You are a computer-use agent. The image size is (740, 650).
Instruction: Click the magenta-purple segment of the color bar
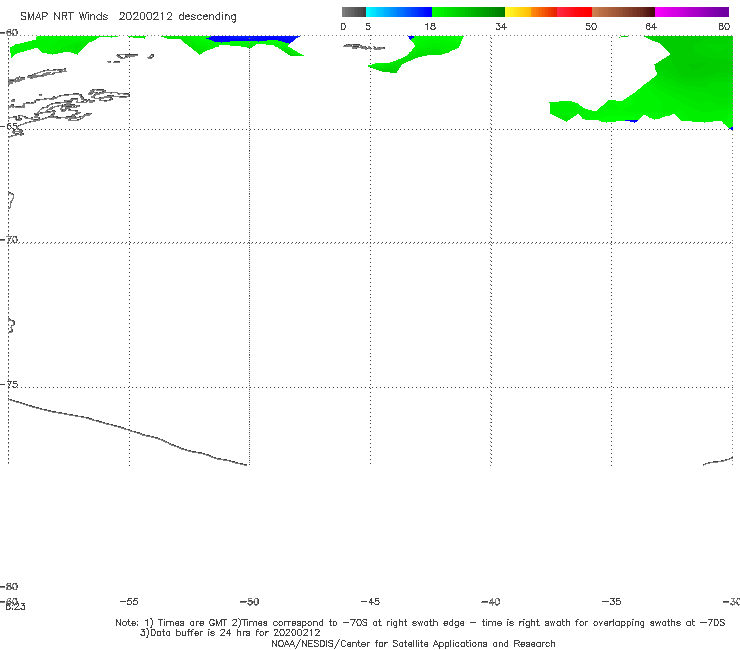pyautogui.click(x=692, y=12)
